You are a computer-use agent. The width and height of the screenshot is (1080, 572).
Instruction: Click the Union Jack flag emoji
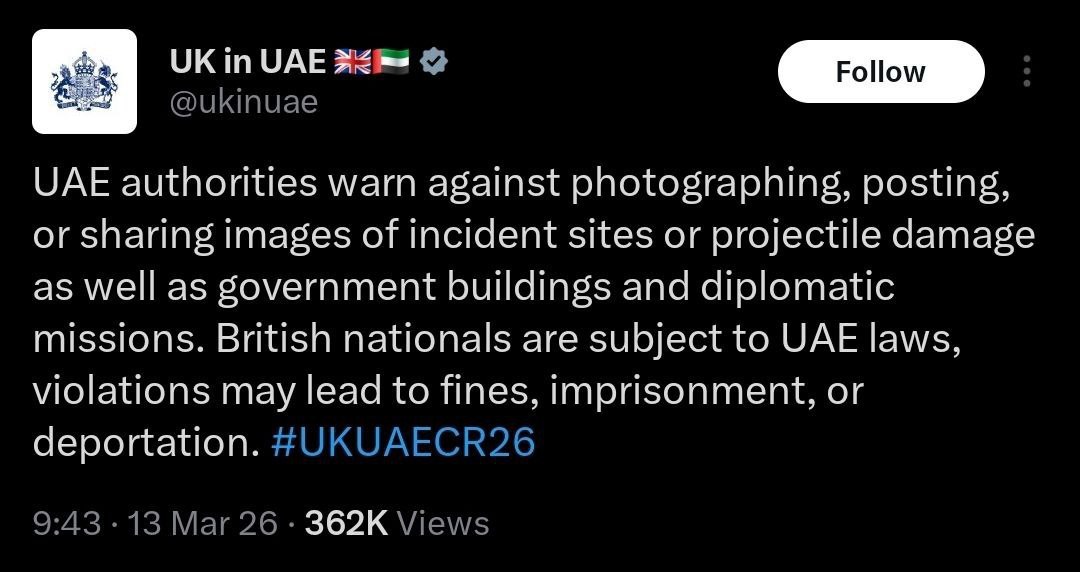click(352, 63)
